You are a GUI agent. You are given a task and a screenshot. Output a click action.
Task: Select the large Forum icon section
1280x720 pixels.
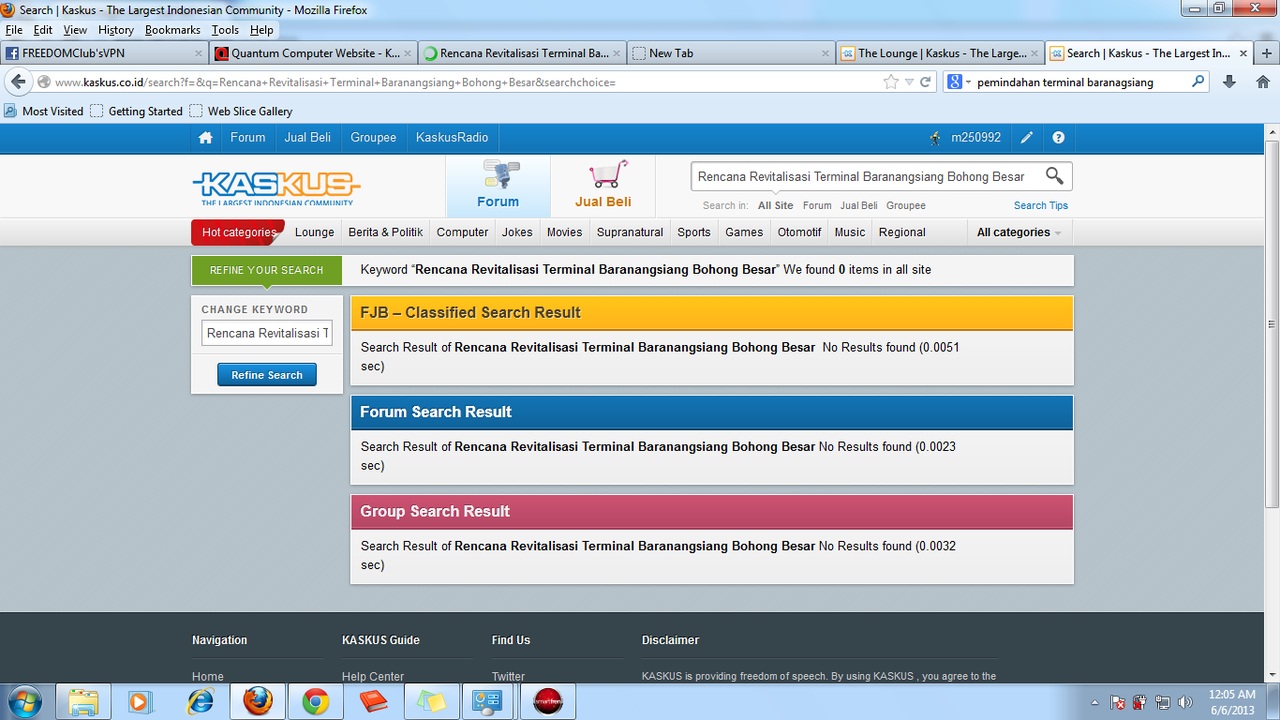click(x=498, y=186)
